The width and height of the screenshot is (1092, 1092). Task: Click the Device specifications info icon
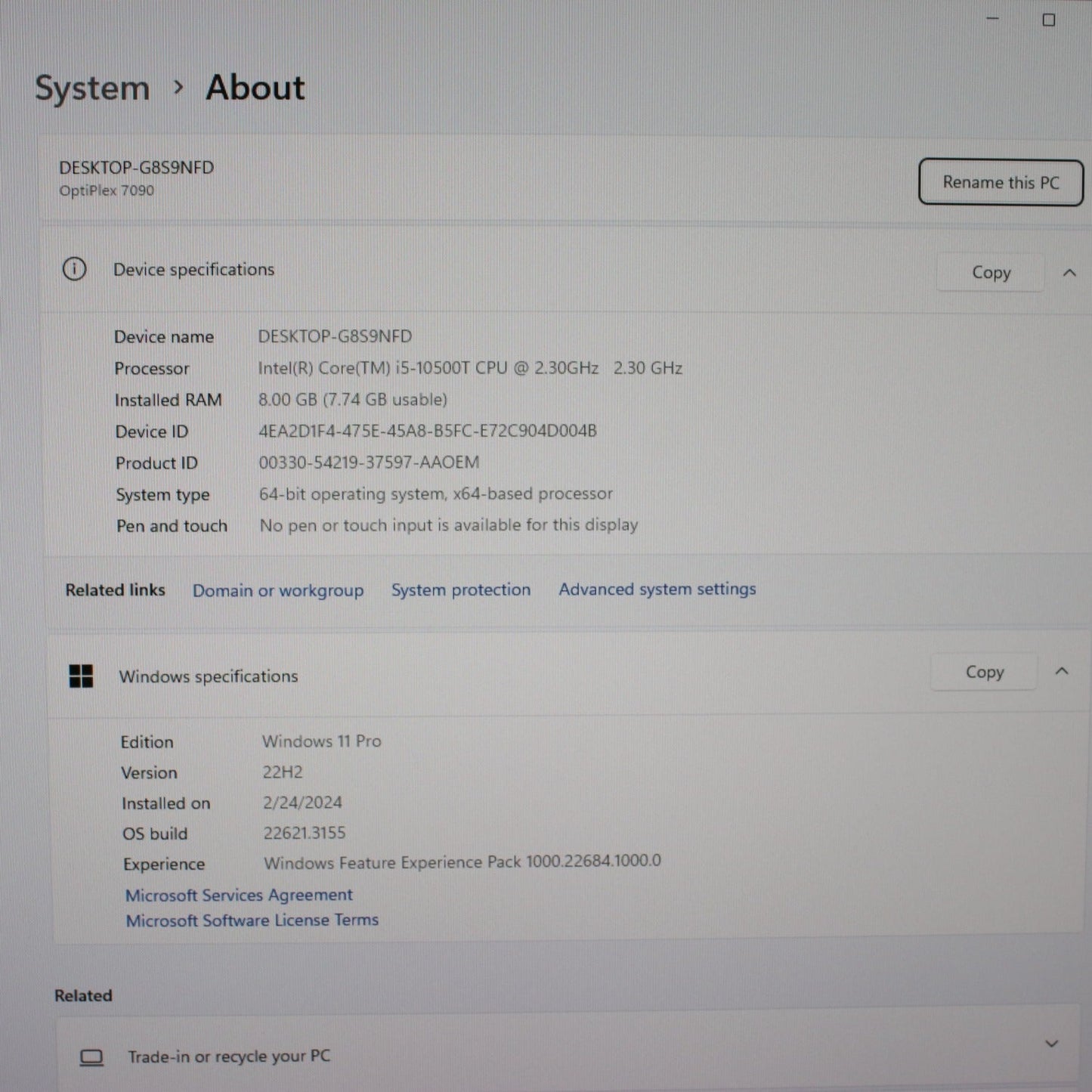coord(74,269)
